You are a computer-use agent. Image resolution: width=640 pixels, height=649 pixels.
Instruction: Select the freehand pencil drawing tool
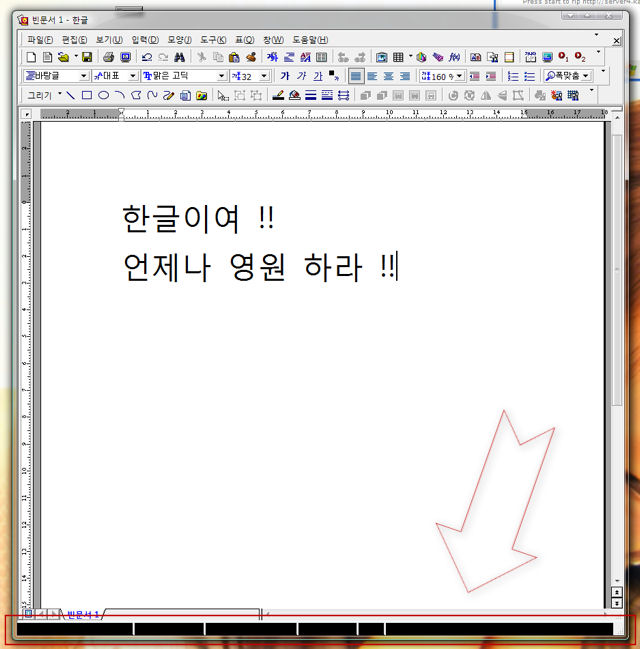(x=168, y=96)
